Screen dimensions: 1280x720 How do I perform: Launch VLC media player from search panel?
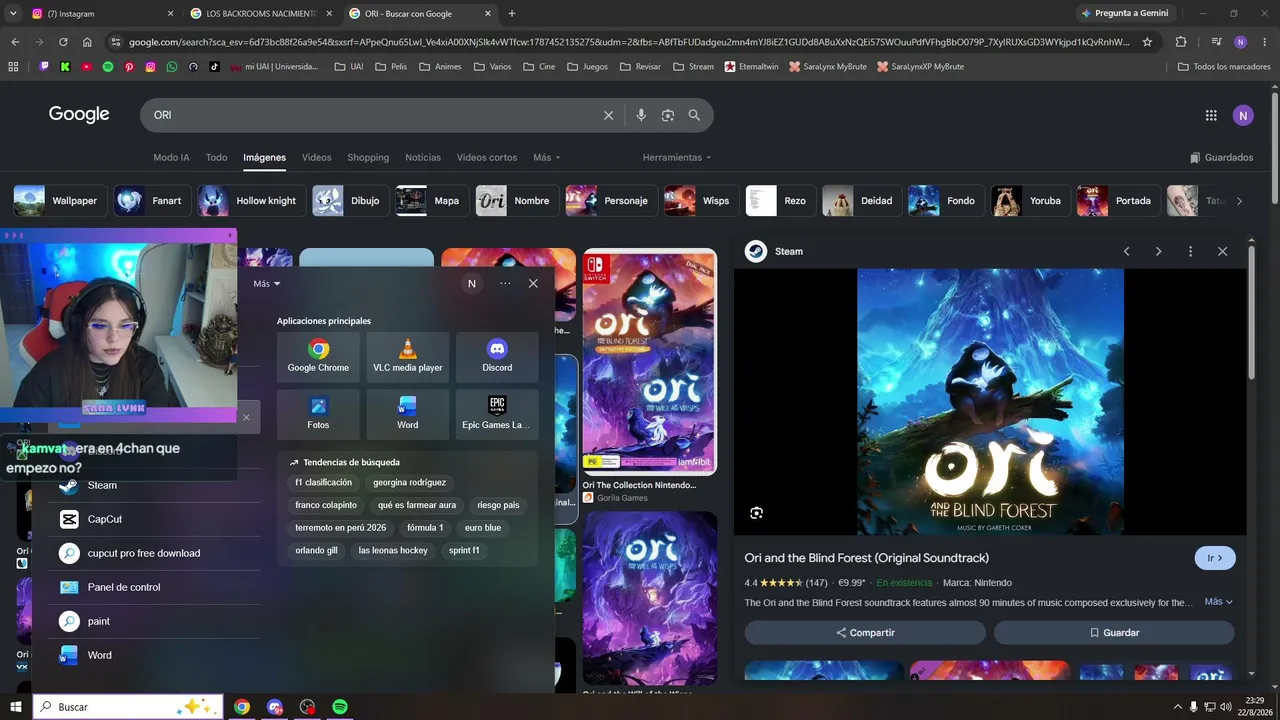coord(408,357)
